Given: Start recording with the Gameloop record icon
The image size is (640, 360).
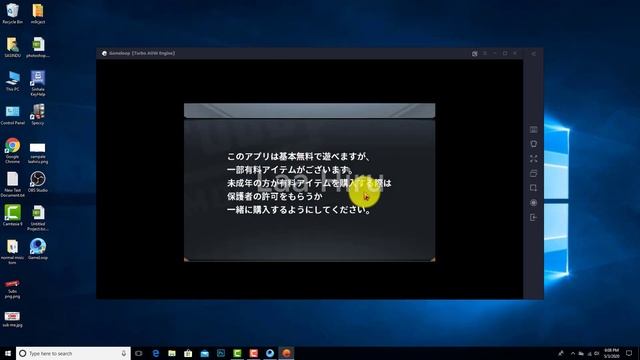Looking at the screenshot, I should 533,203.
